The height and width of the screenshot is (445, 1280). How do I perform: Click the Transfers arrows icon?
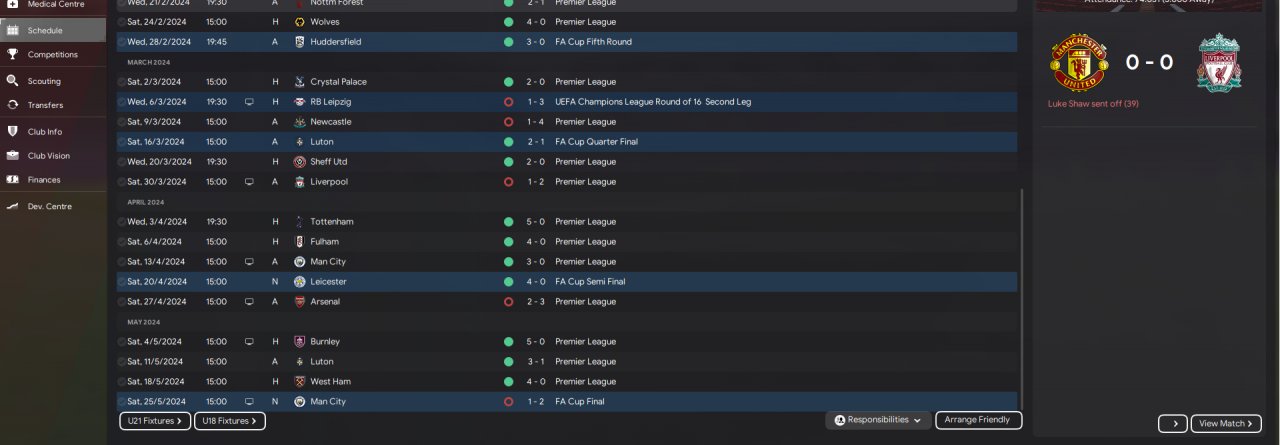tap(12, 105)
